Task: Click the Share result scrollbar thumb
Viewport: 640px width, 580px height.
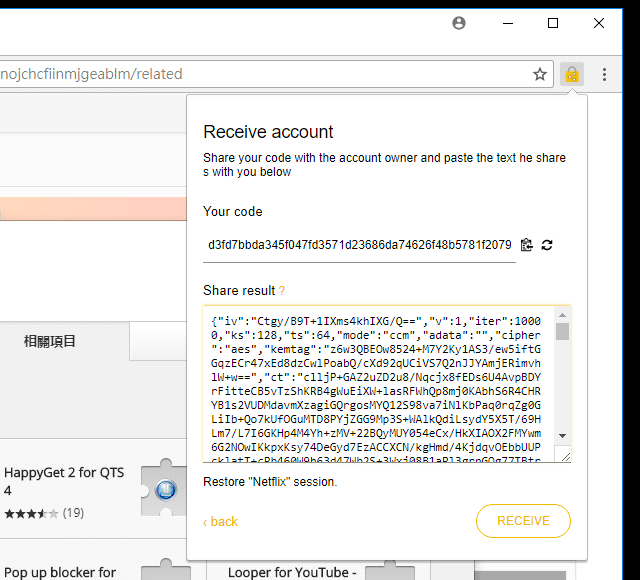Action: [562, 332]
